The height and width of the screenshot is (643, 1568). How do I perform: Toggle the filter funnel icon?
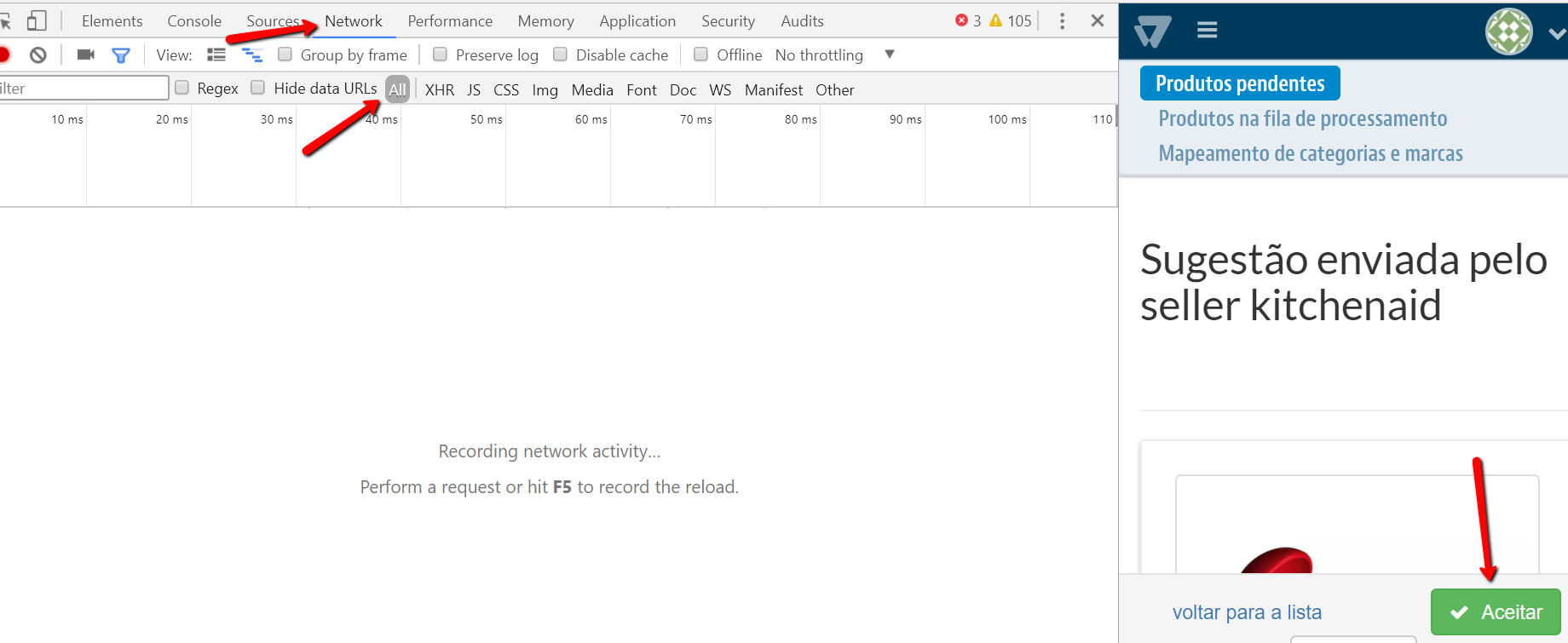click(x=121, y=55)
